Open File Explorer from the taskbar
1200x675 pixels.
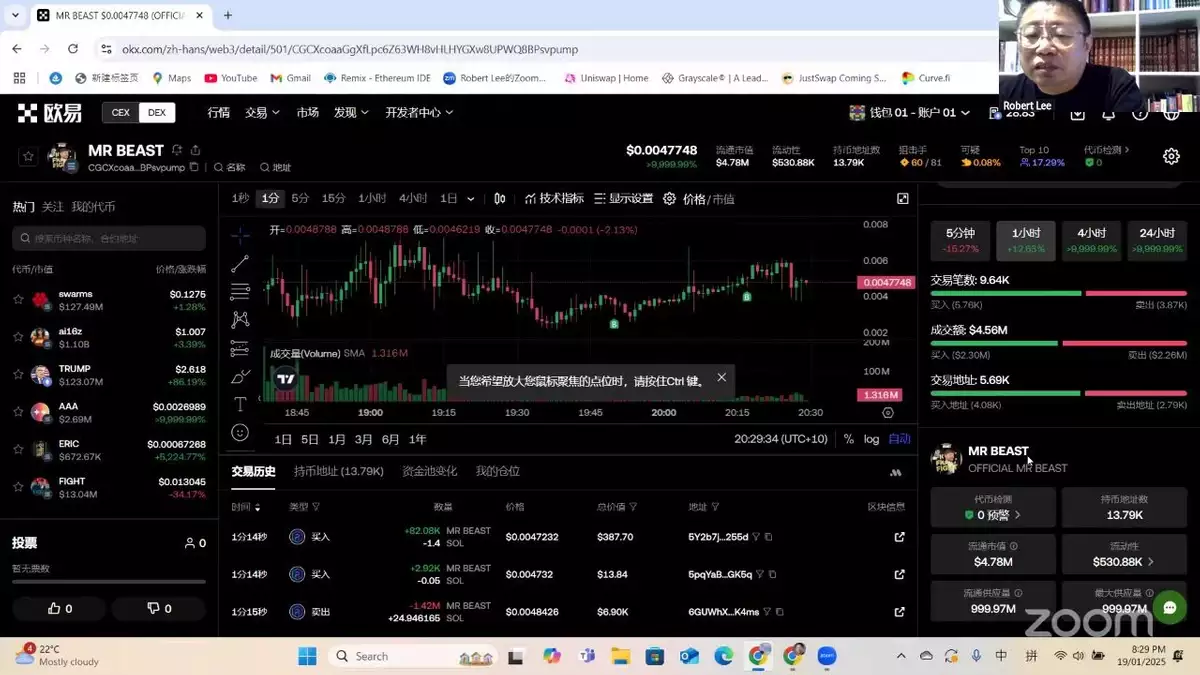point(620,656)
